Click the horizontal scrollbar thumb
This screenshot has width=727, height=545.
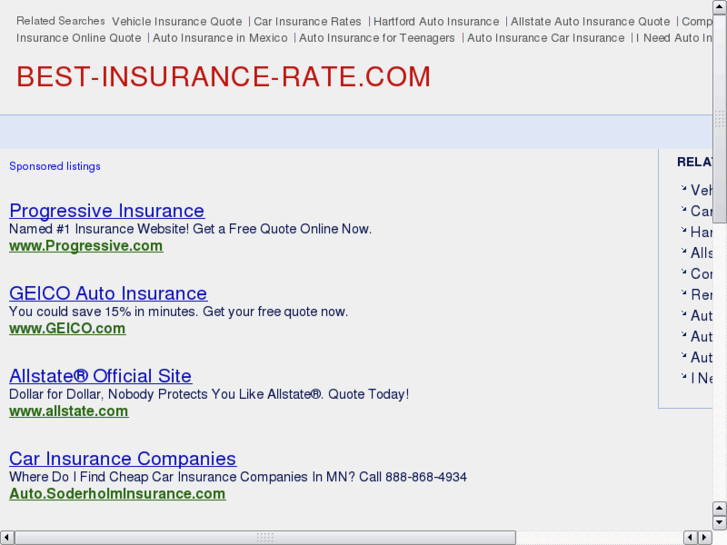[265, 538]
